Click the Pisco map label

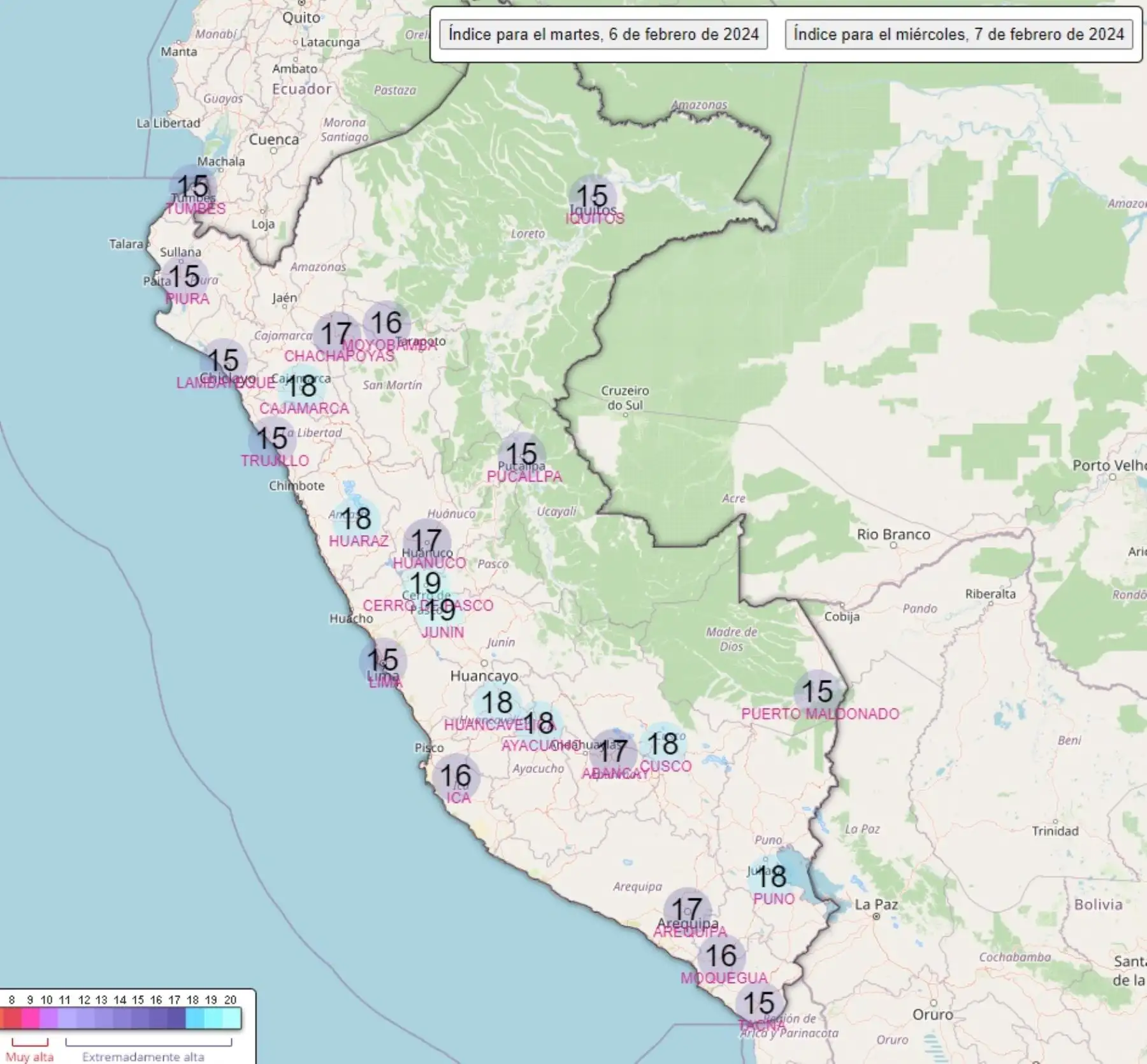tap(429, 748)
